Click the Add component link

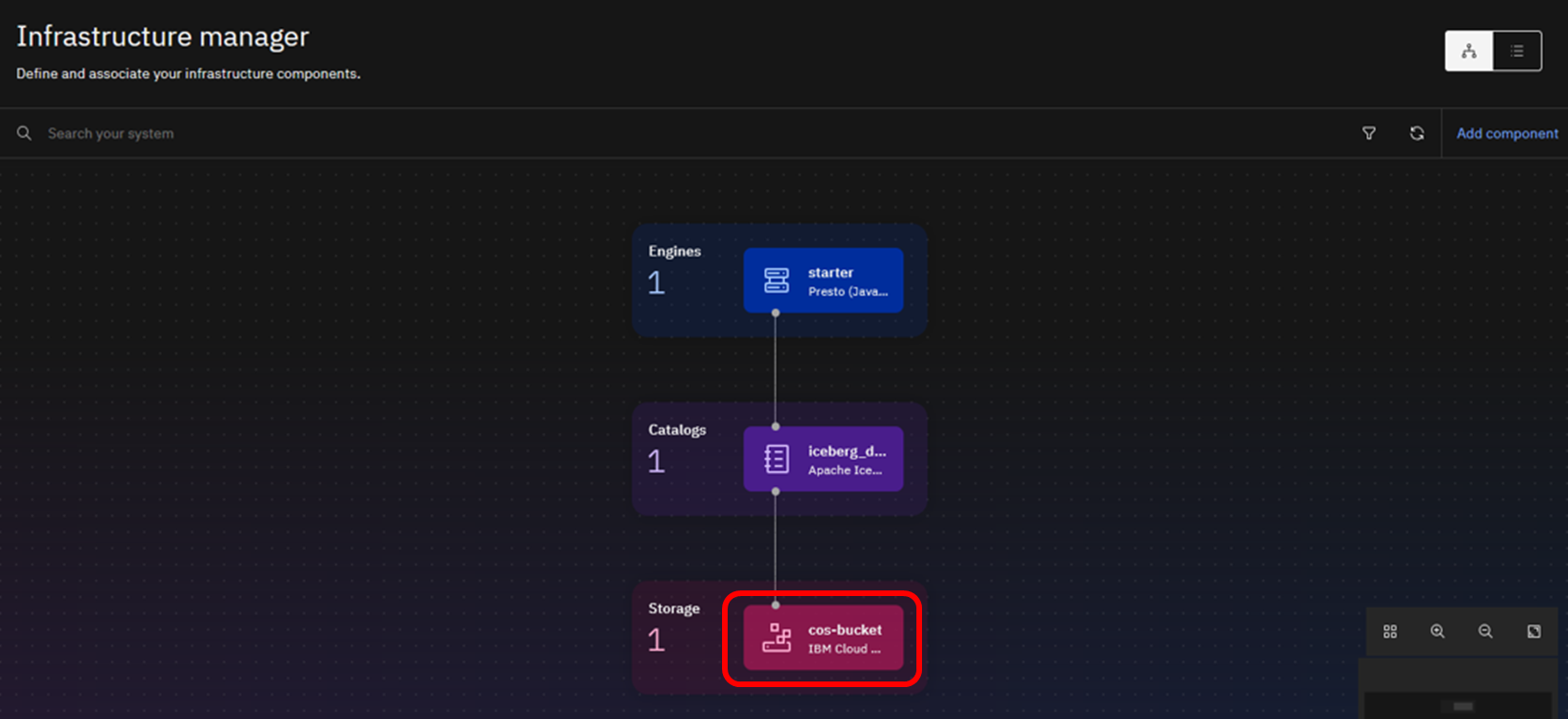(1506, 133)
